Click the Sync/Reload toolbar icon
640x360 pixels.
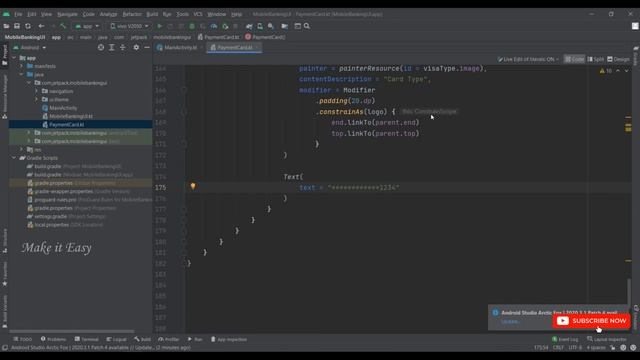(x=28, y=26)
